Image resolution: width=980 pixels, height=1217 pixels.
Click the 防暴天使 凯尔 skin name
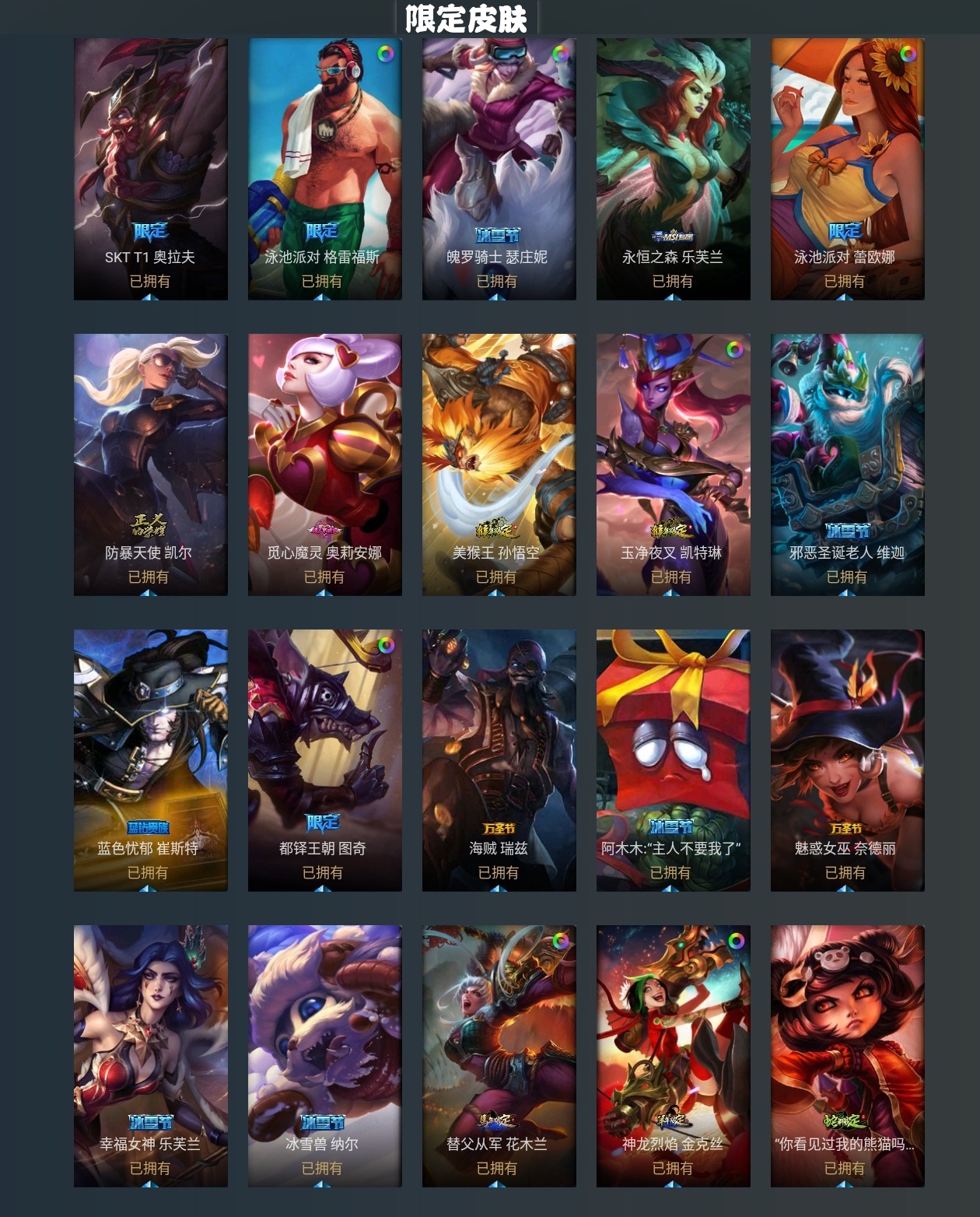click(x=149, y=552)
